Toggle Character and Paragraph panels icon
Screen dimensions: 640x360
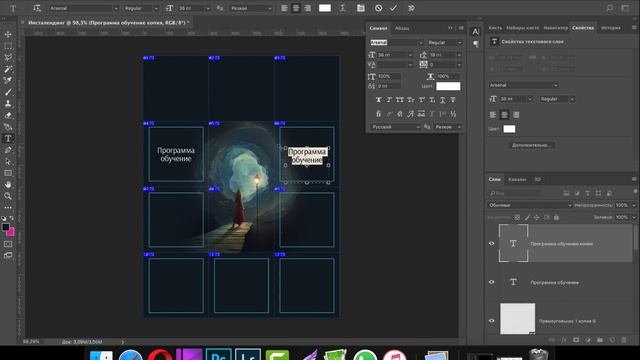coord(360,8)
